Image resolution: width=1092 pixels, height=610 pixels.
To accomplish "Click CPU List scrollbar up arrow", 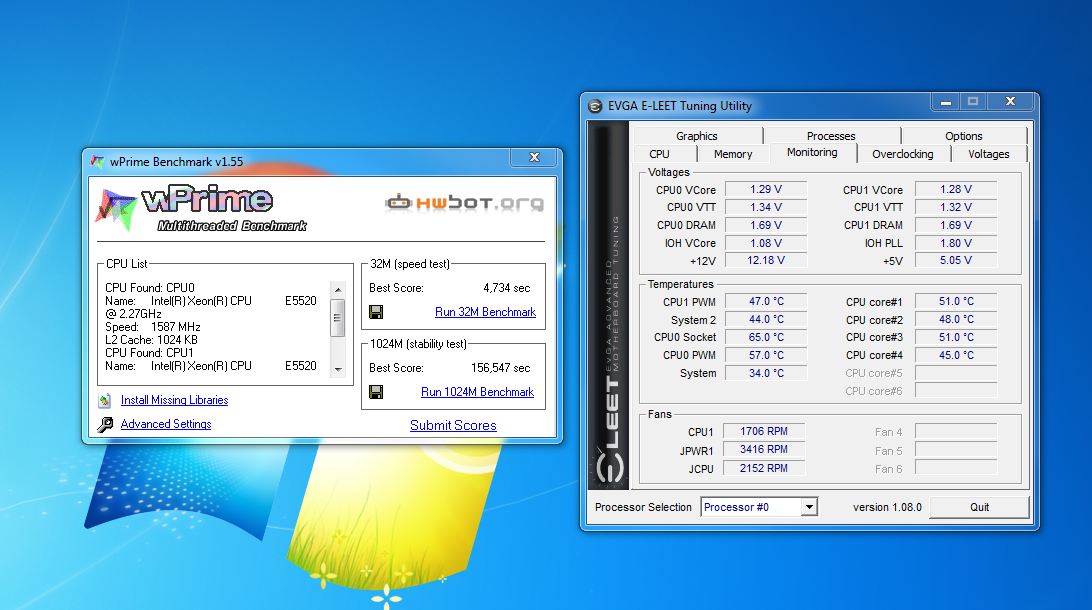I will pyautogui.click(x=338, y=289).
